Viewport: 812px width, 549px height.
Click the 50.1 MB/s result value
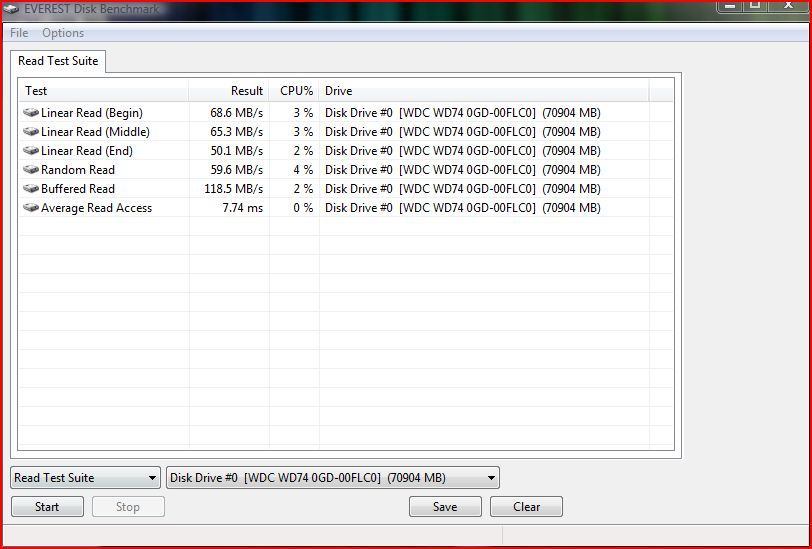(x=237, y=151)
